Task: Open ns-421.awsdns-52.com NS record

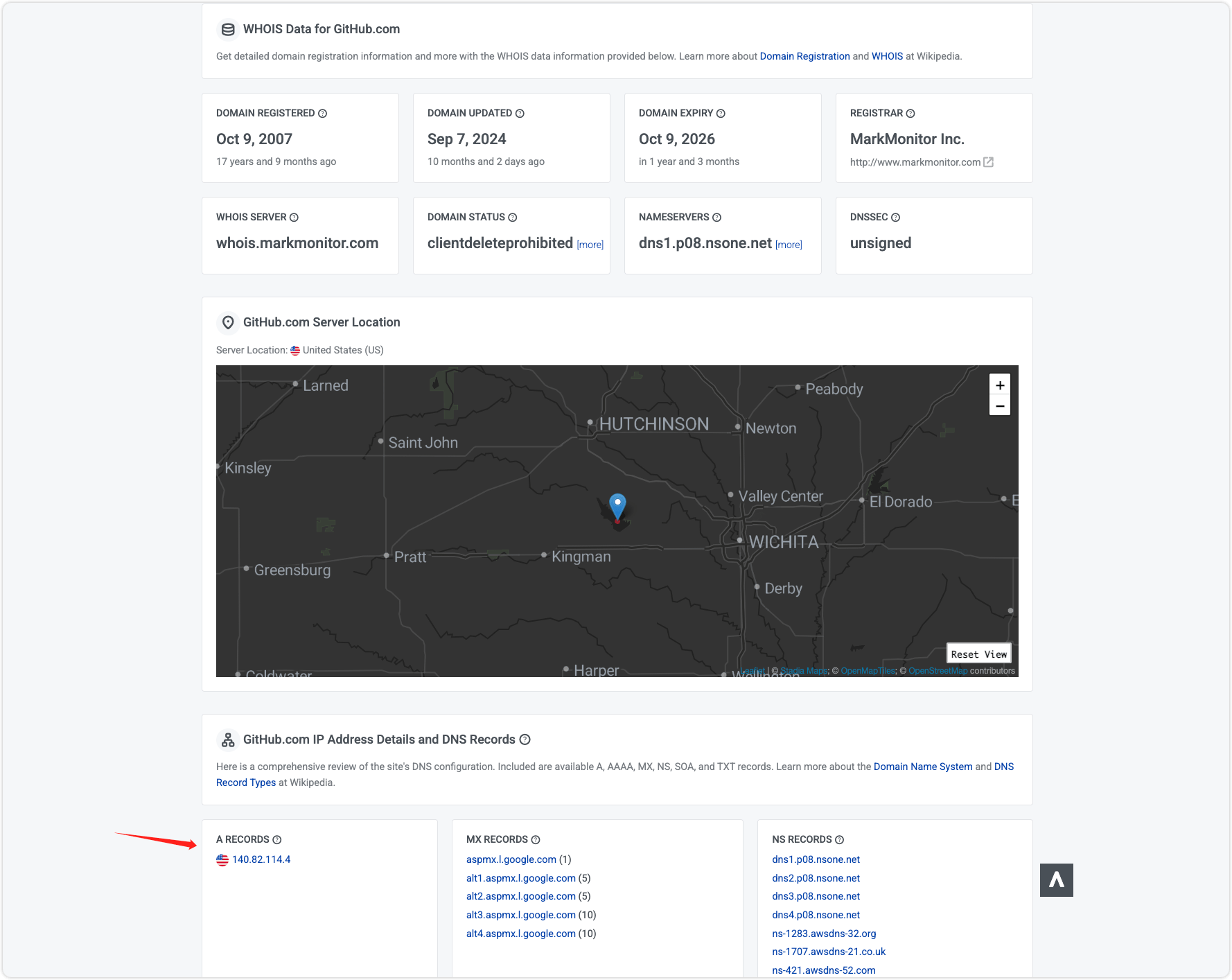Action: 824,970
